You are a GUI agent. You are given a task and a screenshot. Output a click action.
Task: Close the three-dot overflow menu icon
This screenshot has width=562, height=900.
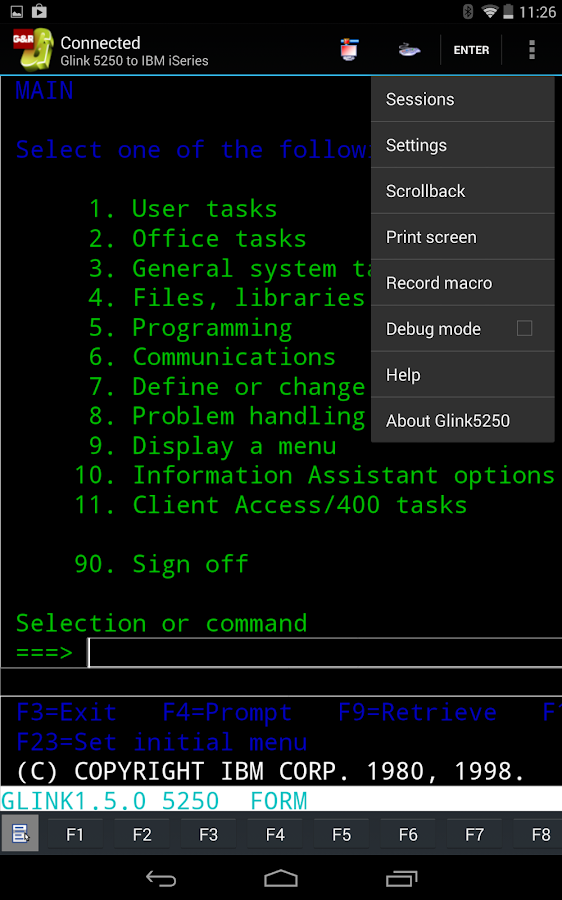[x=532, y=50]
